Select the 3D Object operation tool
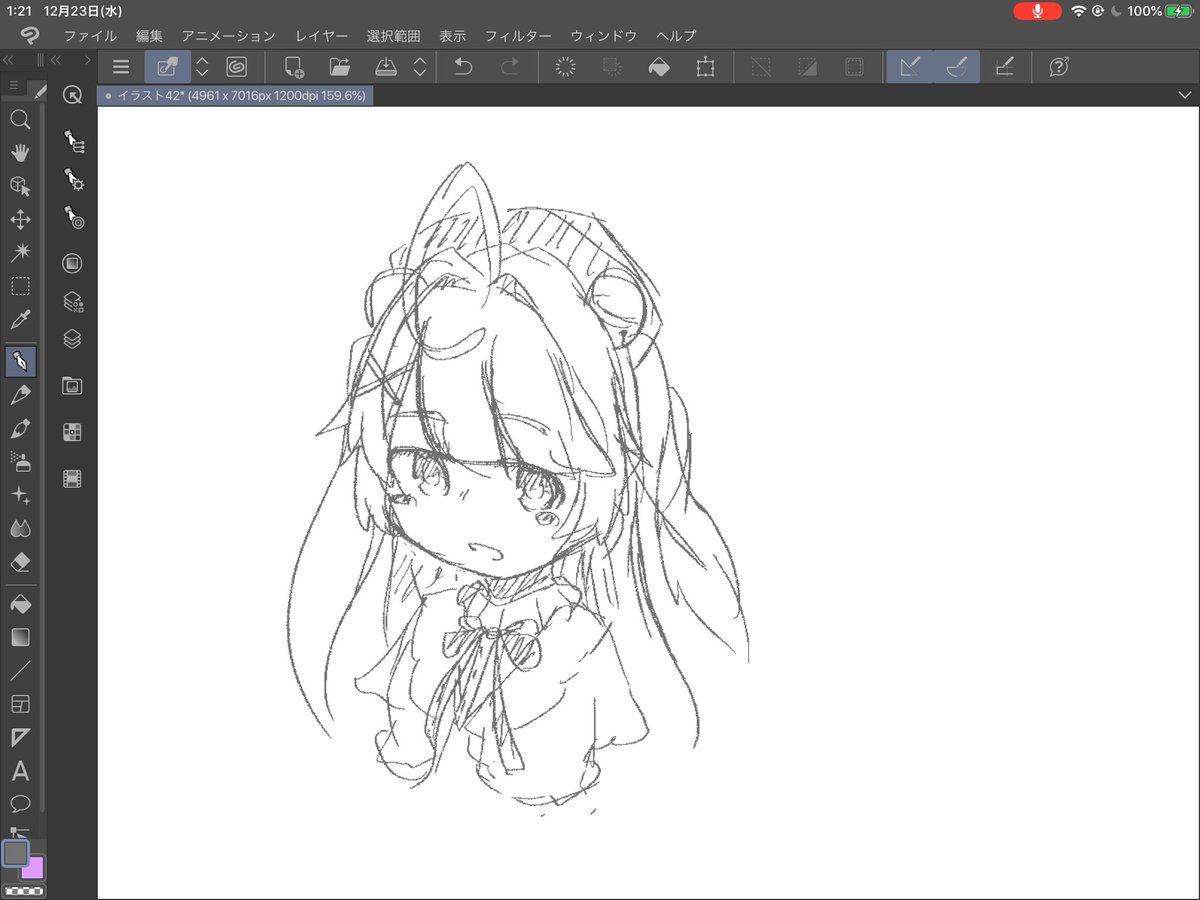 (20, 186)
